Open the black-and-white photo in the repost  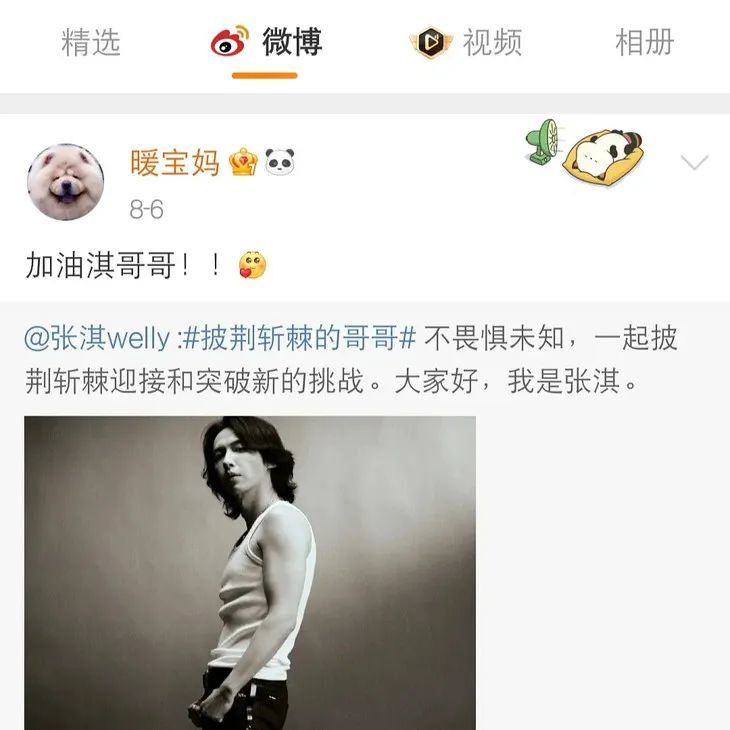pyautogui.click(x=250, y=573)
